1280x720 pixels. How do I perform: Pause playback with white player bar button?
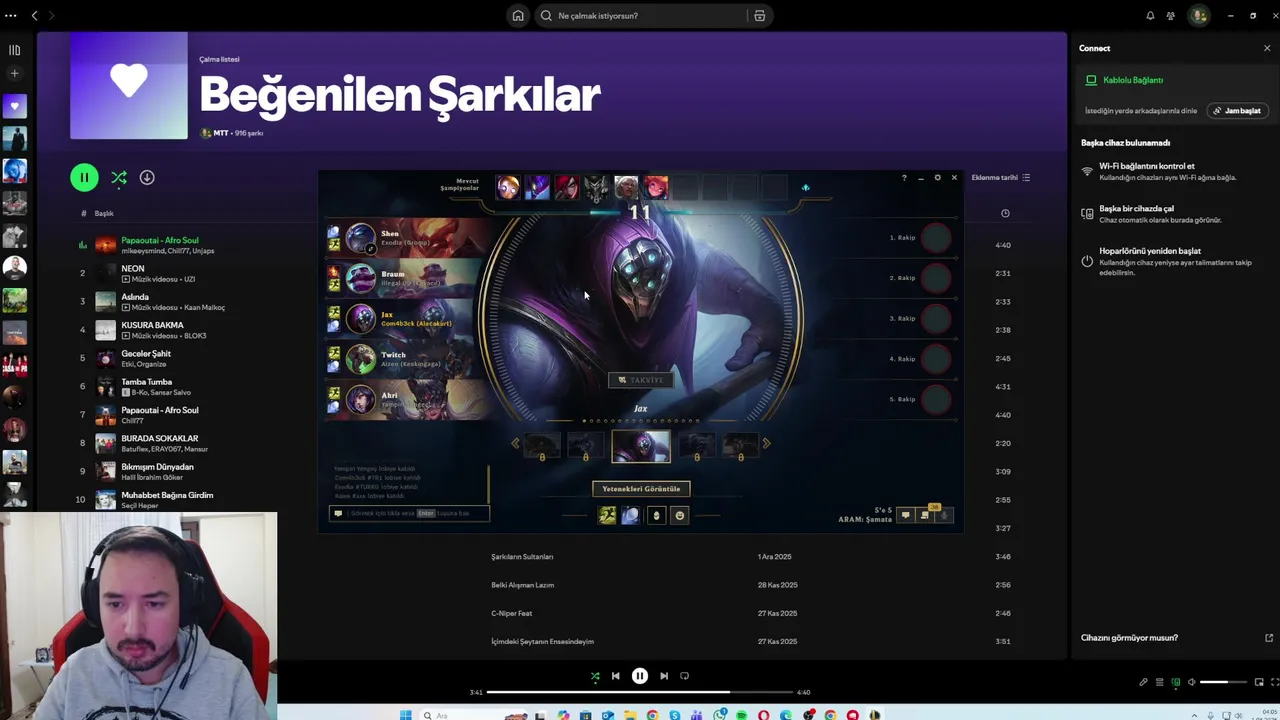(640, 676)
